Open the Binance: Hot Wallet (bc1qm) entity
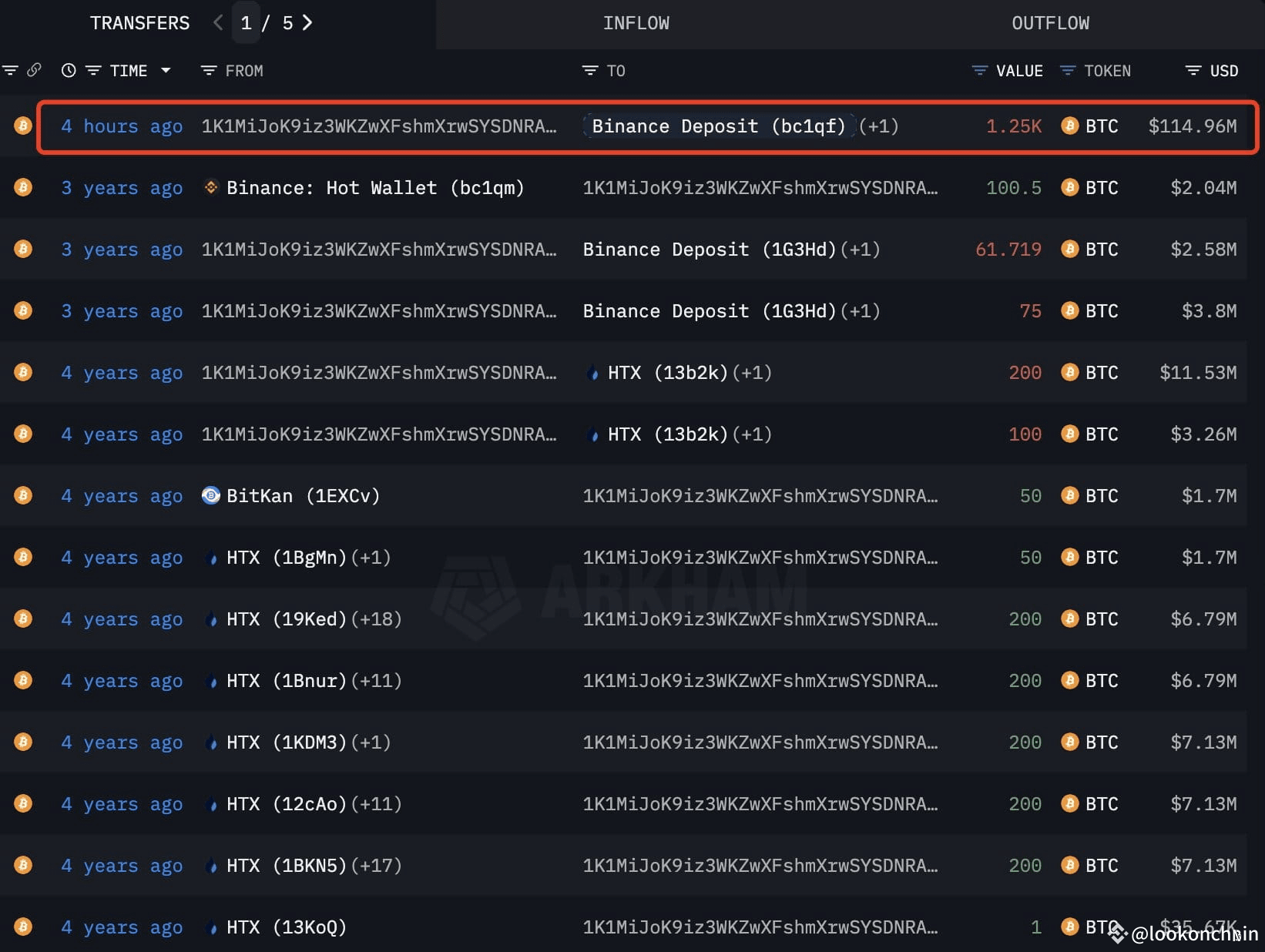Screen dimensions: 1265x952 (375, 188)
